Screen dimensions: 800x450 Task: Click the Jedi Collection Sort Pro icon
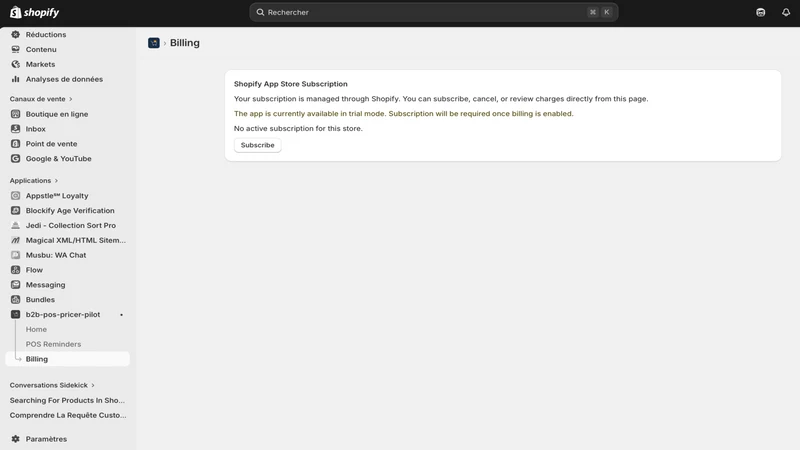15,225
